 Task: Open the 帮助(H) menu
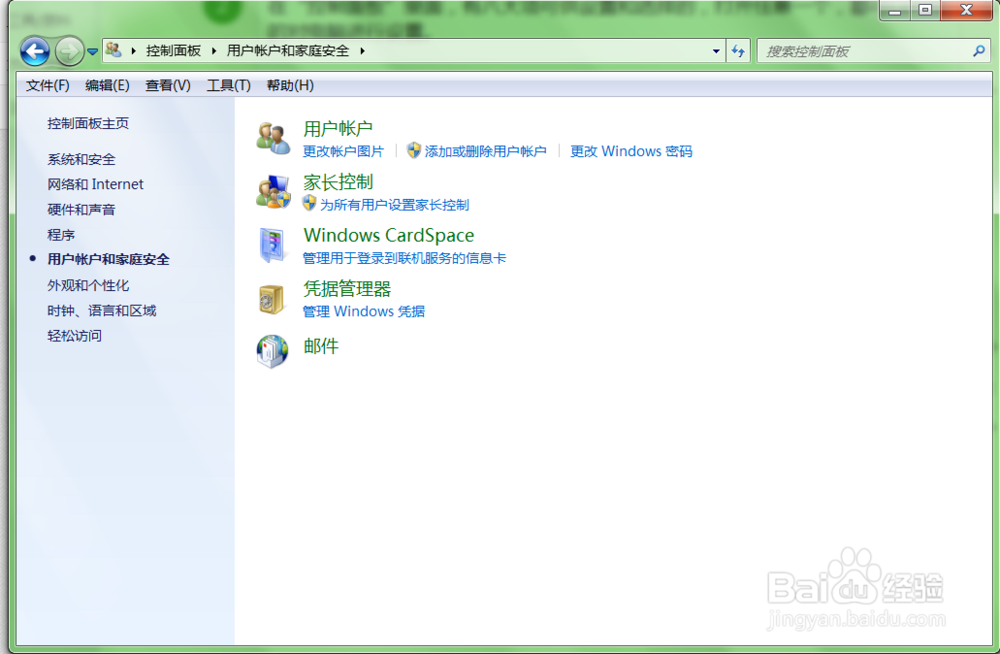pos(290,85)
